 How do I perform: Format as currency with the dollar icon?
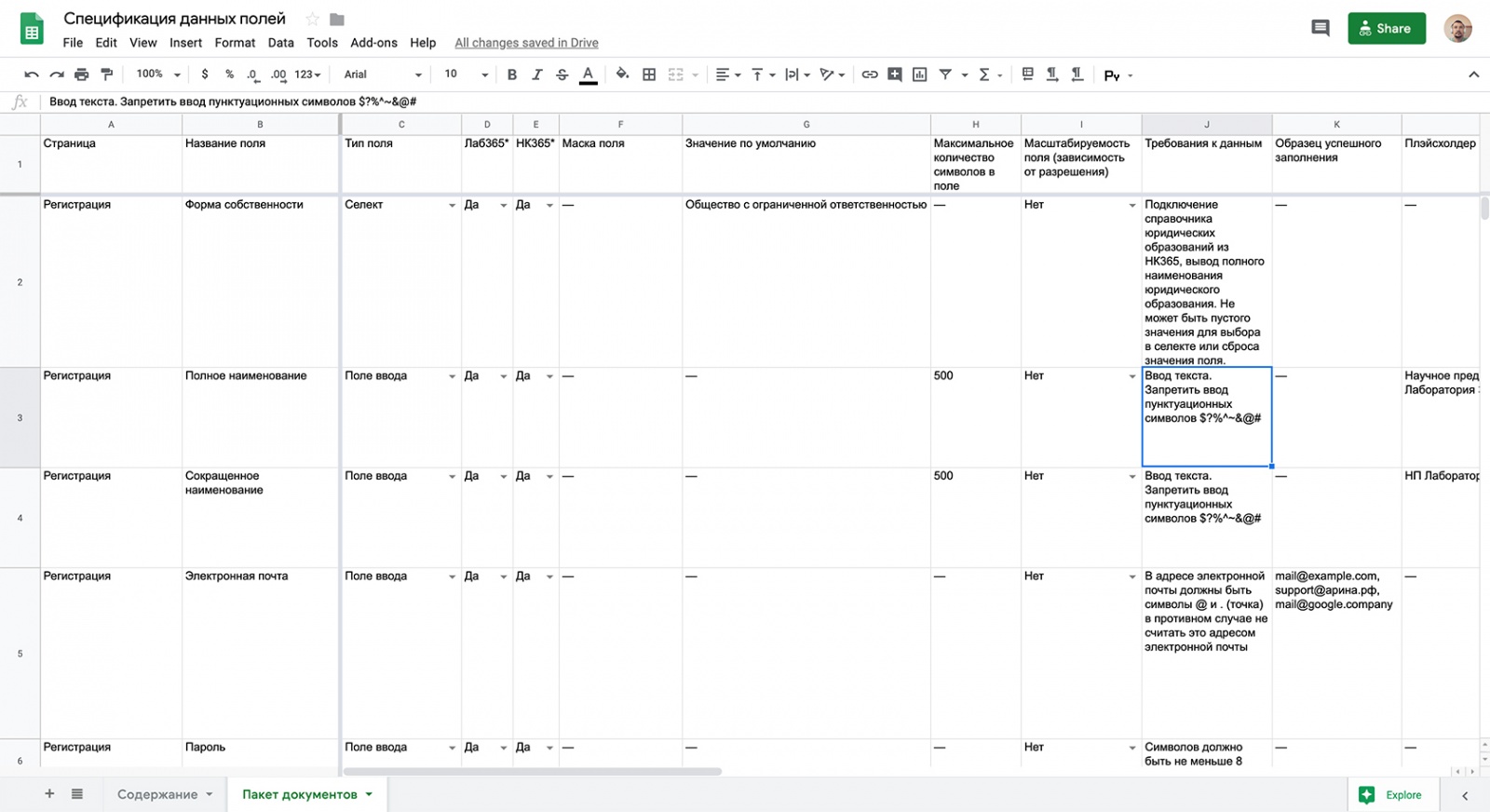pyautogui.click(x=205, y=74)
